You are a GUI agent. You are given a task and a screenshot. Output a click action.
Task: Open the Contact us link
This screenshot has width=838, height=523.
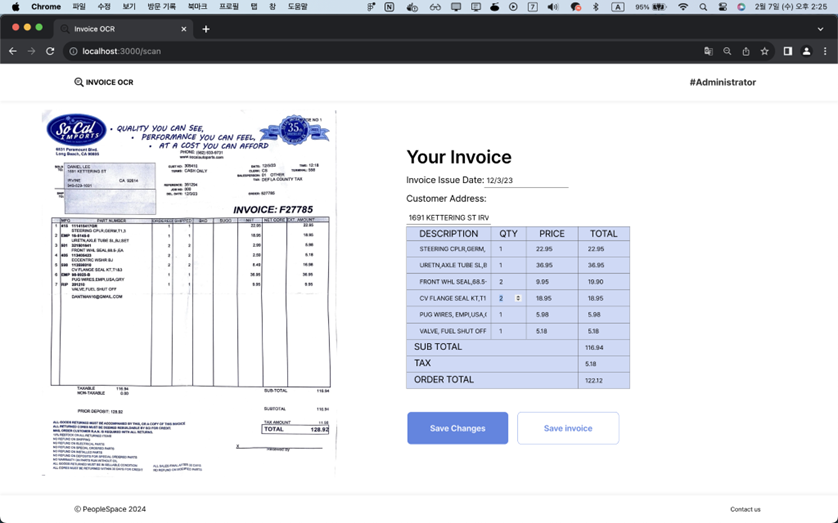745,509
